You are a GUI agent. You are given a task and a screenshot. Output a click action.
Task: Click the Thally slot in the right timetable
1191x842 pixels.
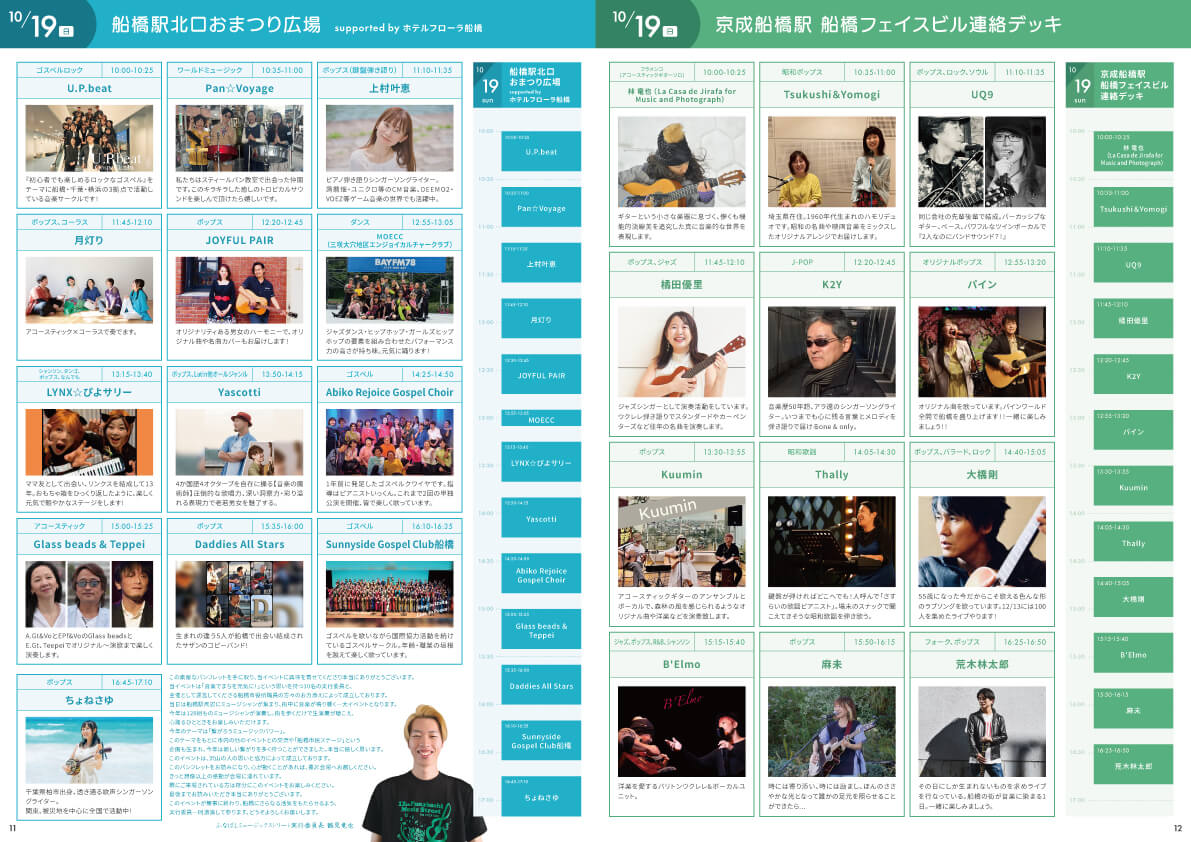1133,543
